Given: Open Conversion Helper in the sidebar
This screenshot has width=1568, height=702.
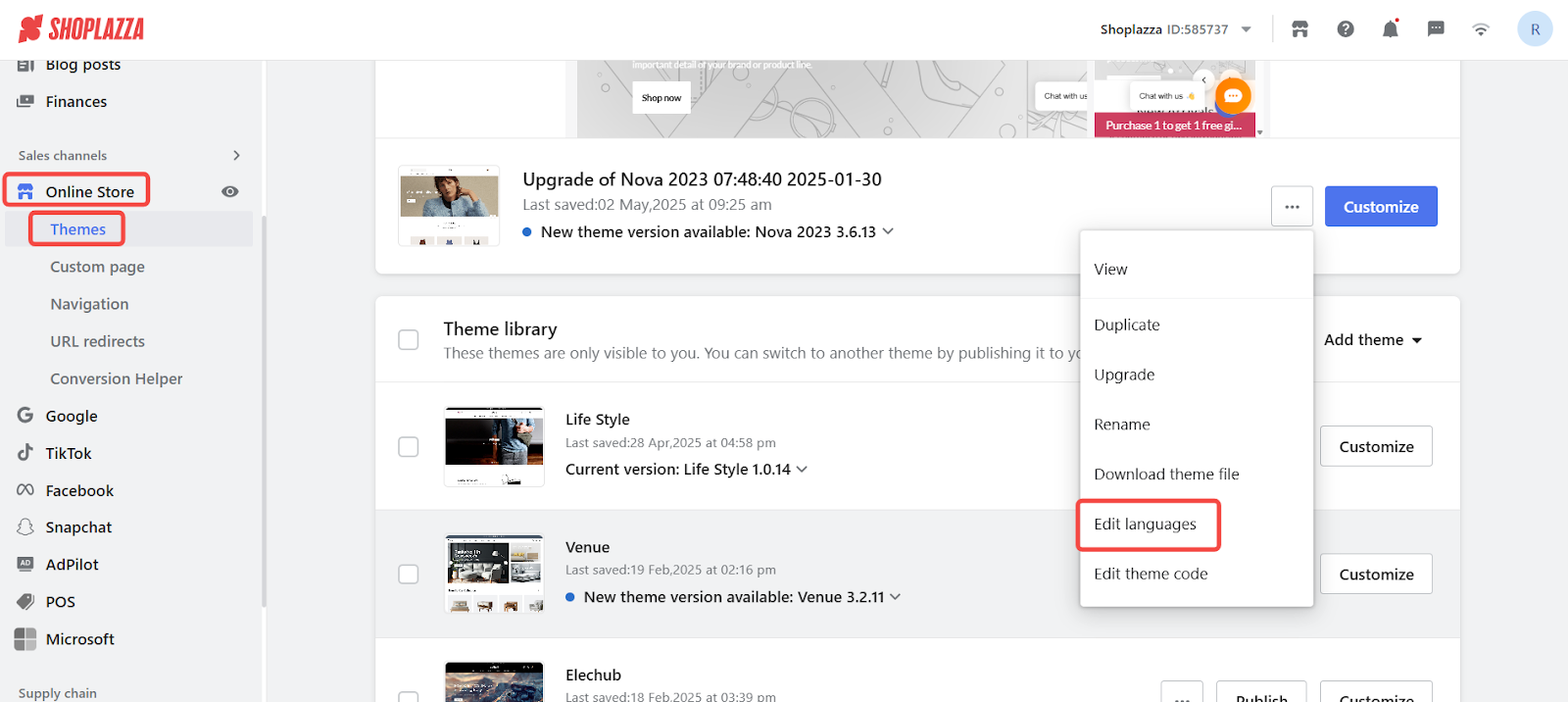Looking at the screenshot, I should click(x=117, y=378).
